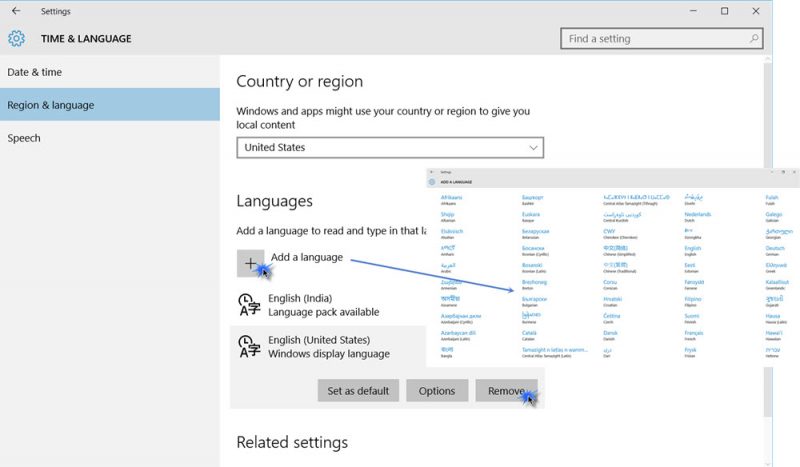Choose Afrikaans in Add a Language list
Screen dimensions: 800x467
(451, 200)
